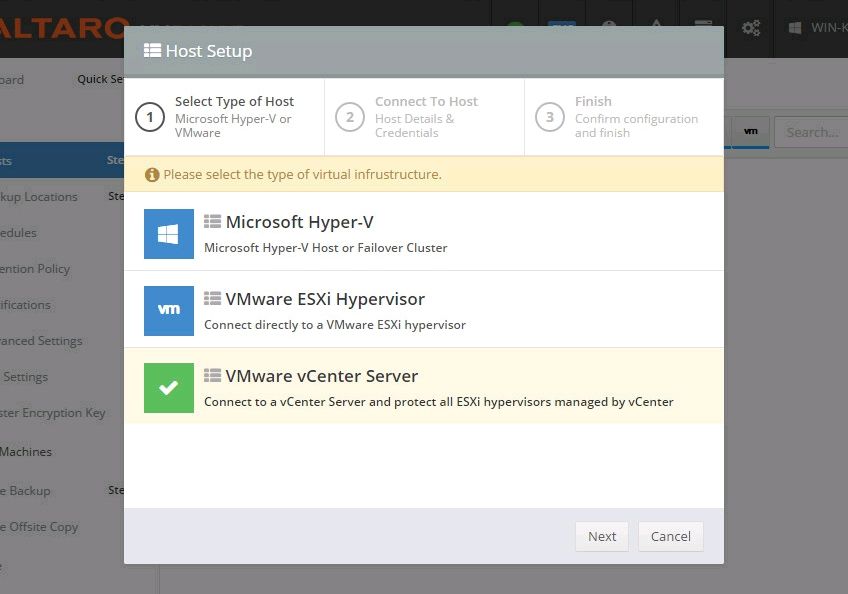The image size is (848, 594).
Task: Click the WIN-K host name in top bar
Action: [x=829, y=28]
